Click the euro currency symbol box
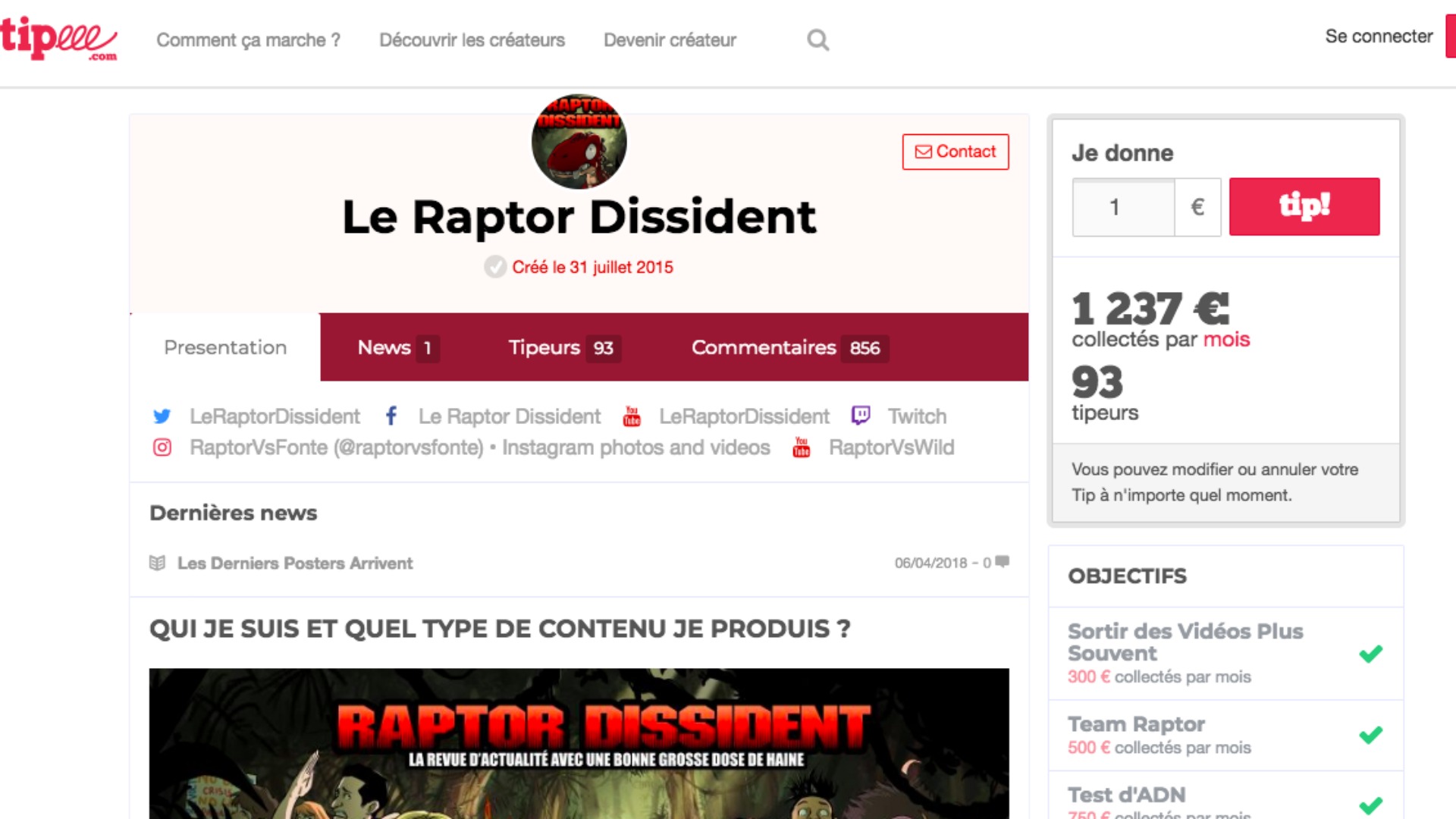Viewport: 1456px width, 819px height. [1198, 207]
